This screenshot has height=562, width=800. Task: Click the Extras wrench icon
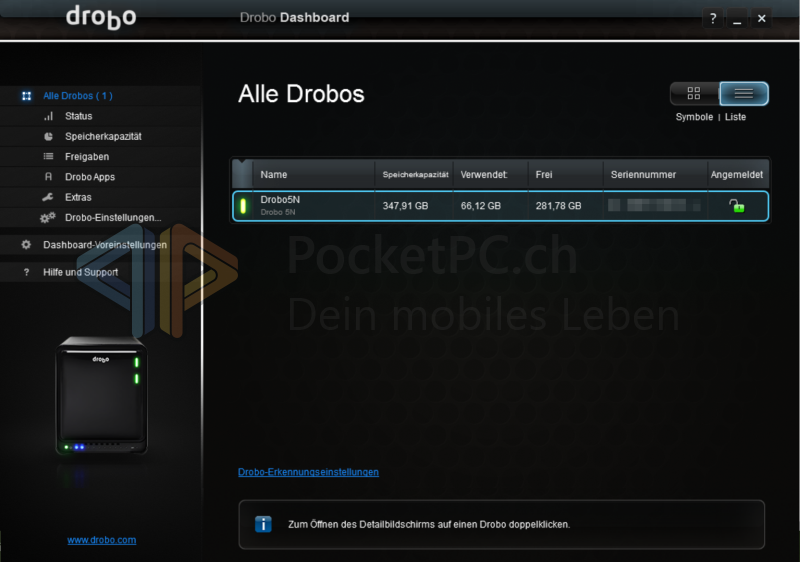click(48, 197)
